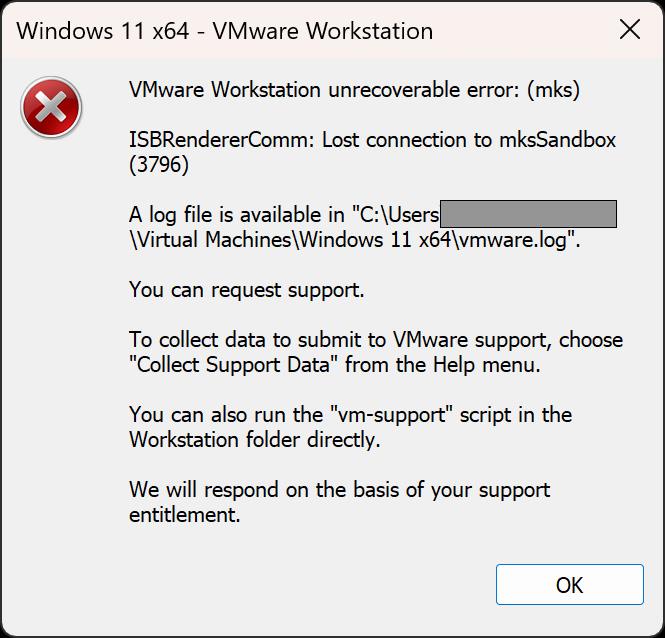
Task: Click the 'You can request support.' line
Action: pos(246,291)
